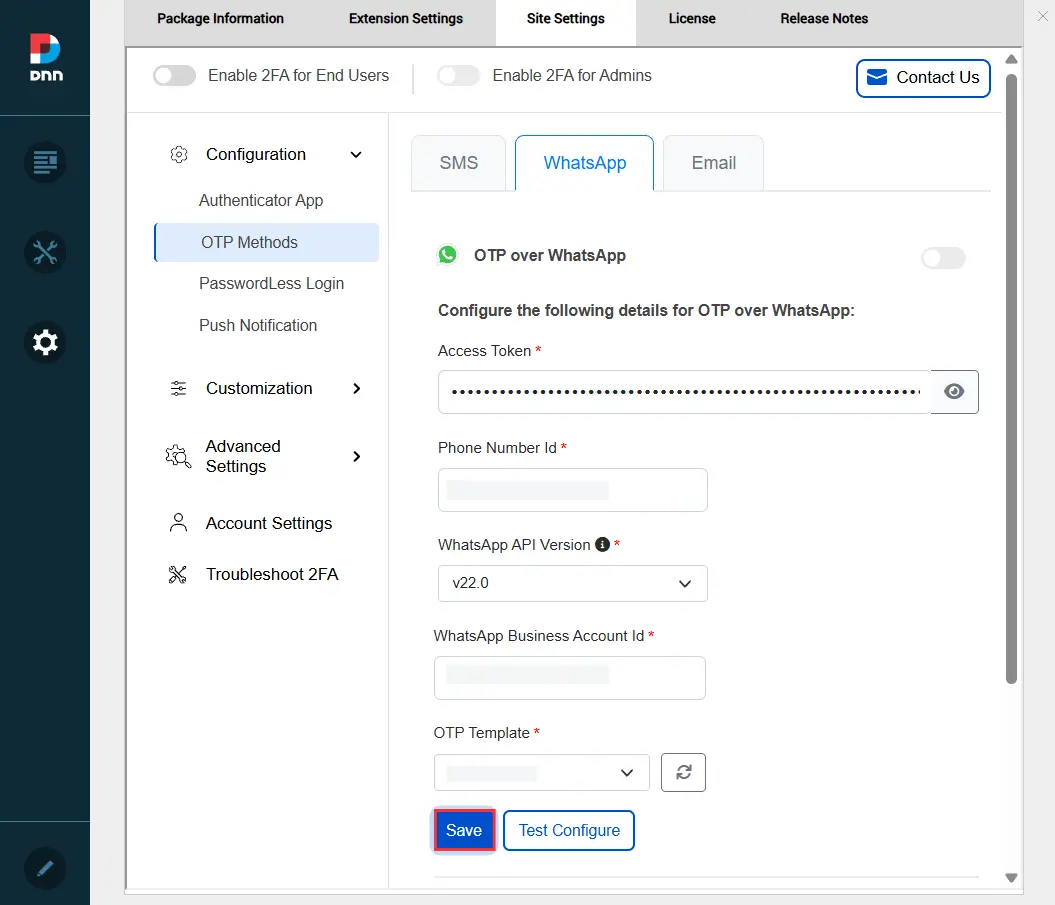Click the envelope icon in Contact Us
This screenshot has width=1055, height=905.
click(877, 77)
